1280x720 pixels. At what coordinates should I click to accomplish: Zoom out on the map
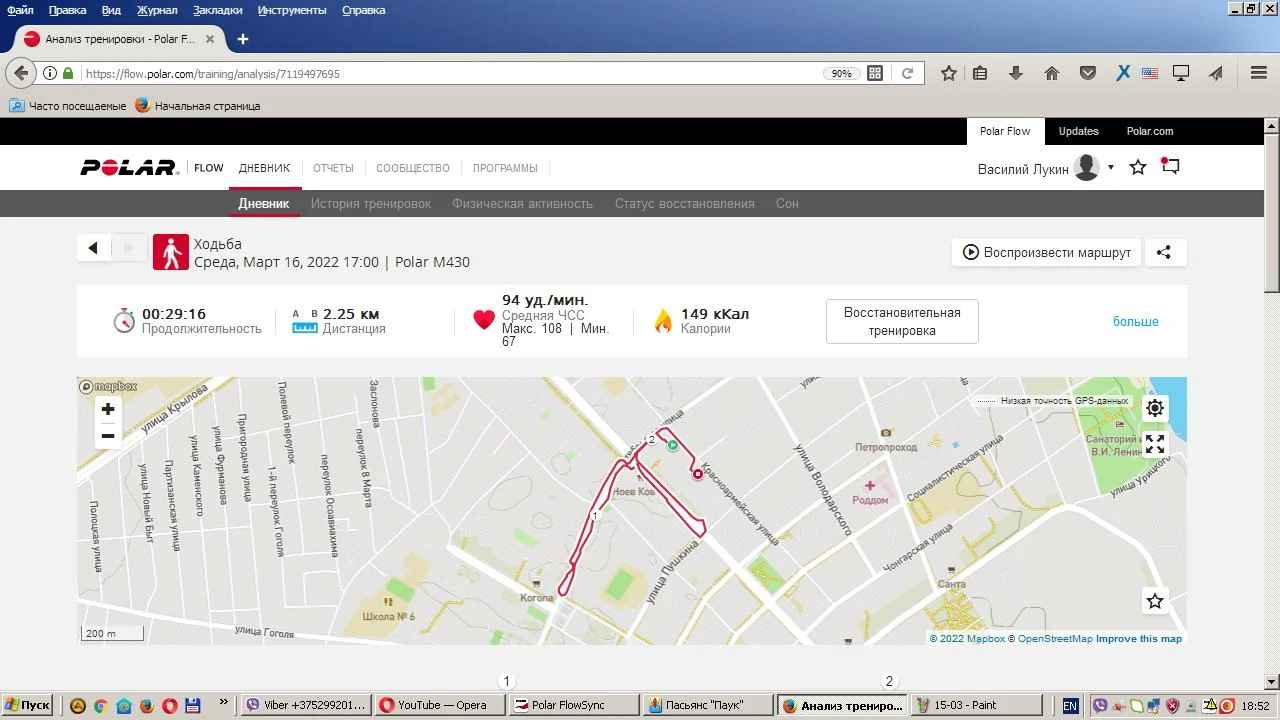tap(108, 436)
